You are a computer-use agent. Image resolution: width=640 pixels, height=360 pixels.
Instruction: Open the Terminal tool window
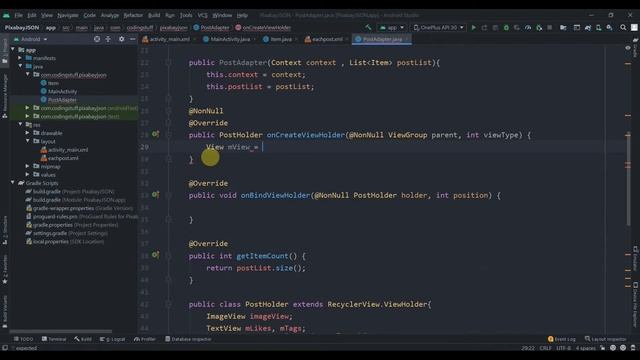(x=54, y=339)
